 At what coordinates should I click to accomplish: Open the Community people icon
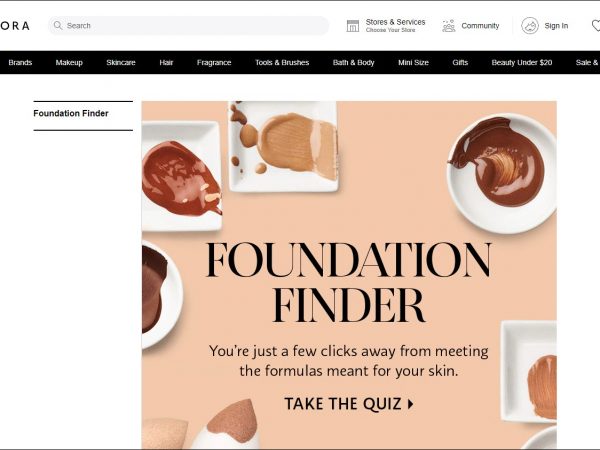click(x=448, y=26)
